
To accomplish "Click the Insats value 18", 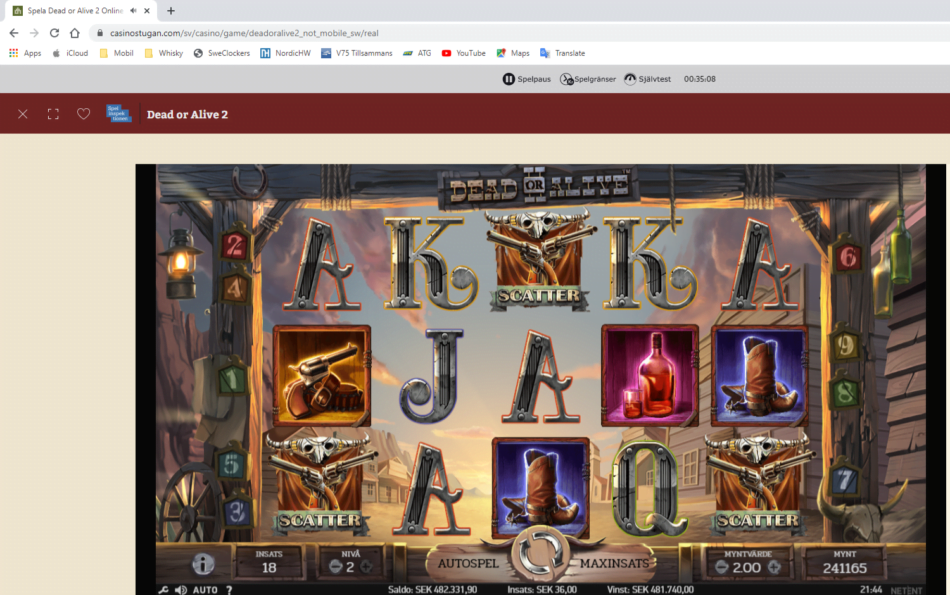I will point(269,568).
